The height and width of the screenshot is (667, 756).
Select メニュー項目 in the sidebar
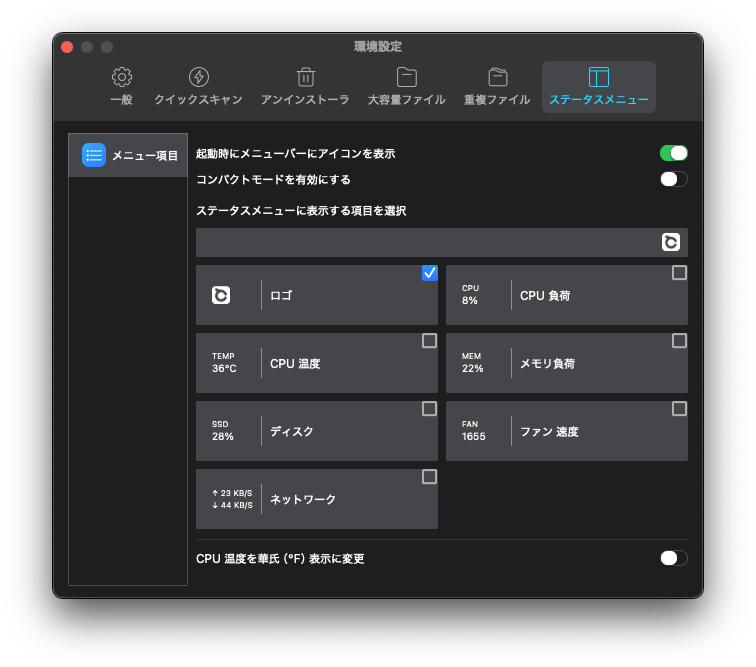coord(128,155)
